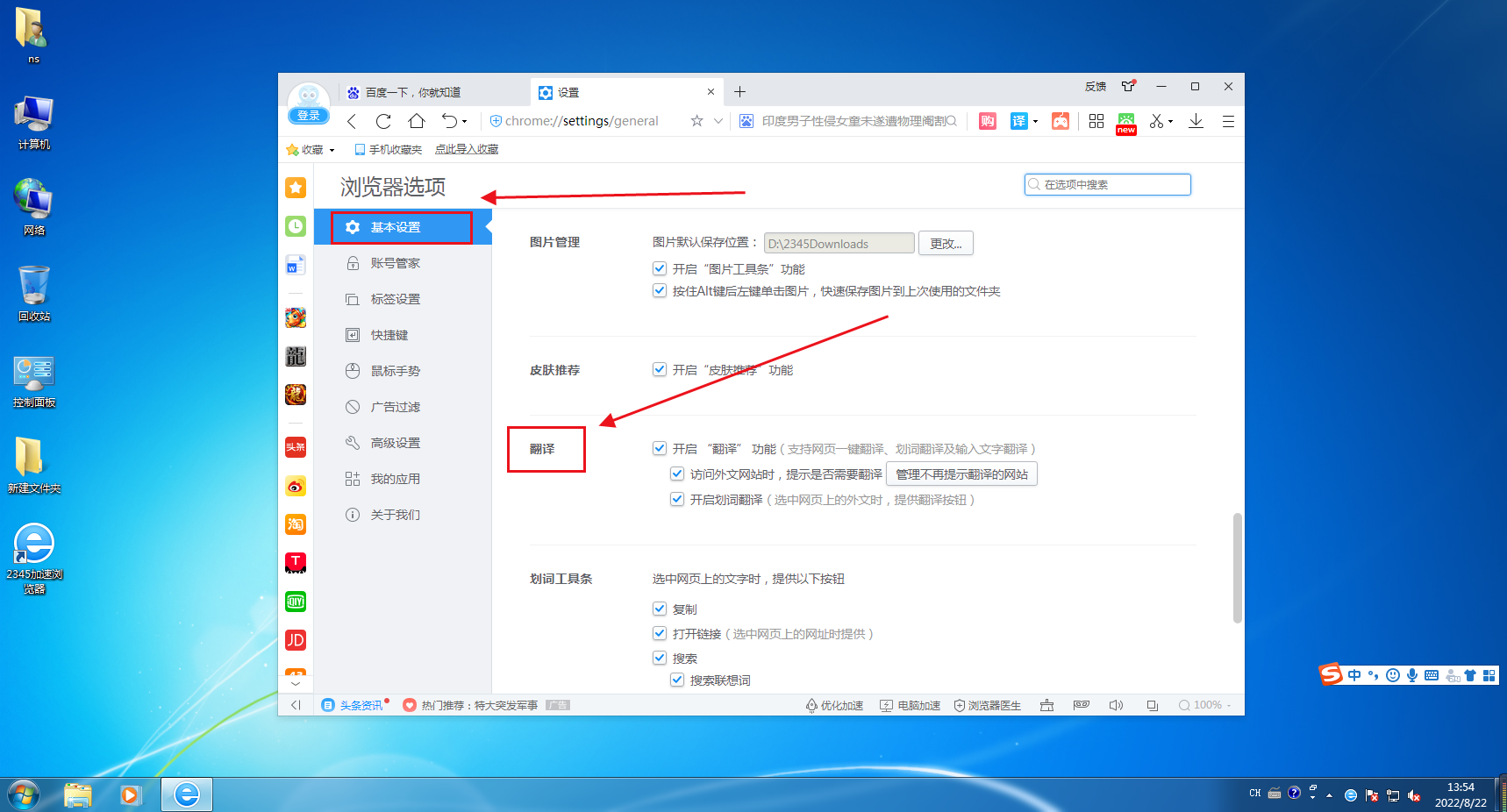
Task: Expand the 收藏 favorites dropdown arrow
Action: coord(332,150)
